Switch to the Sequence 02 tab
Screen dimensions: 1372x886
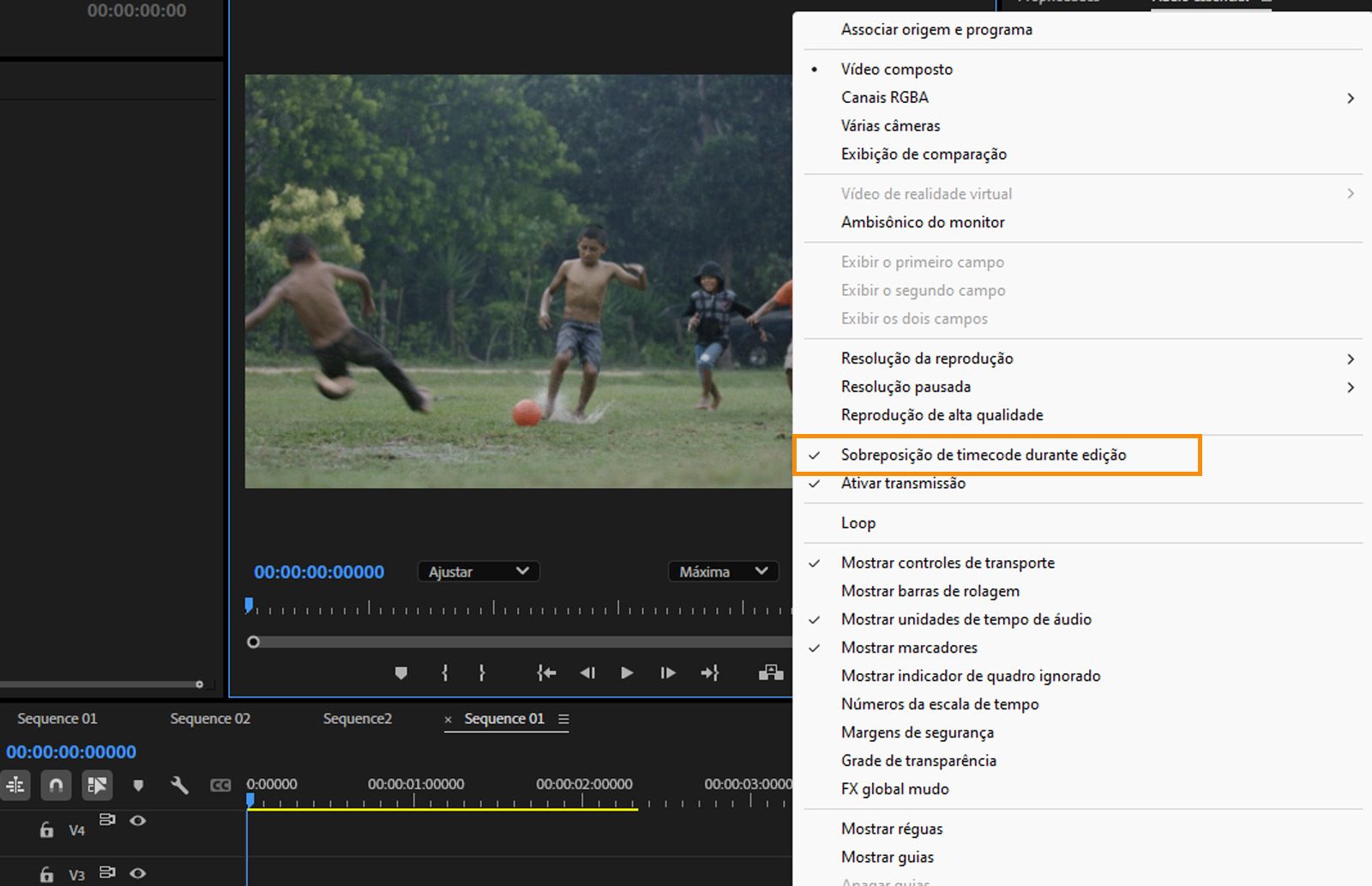point(208,719)
